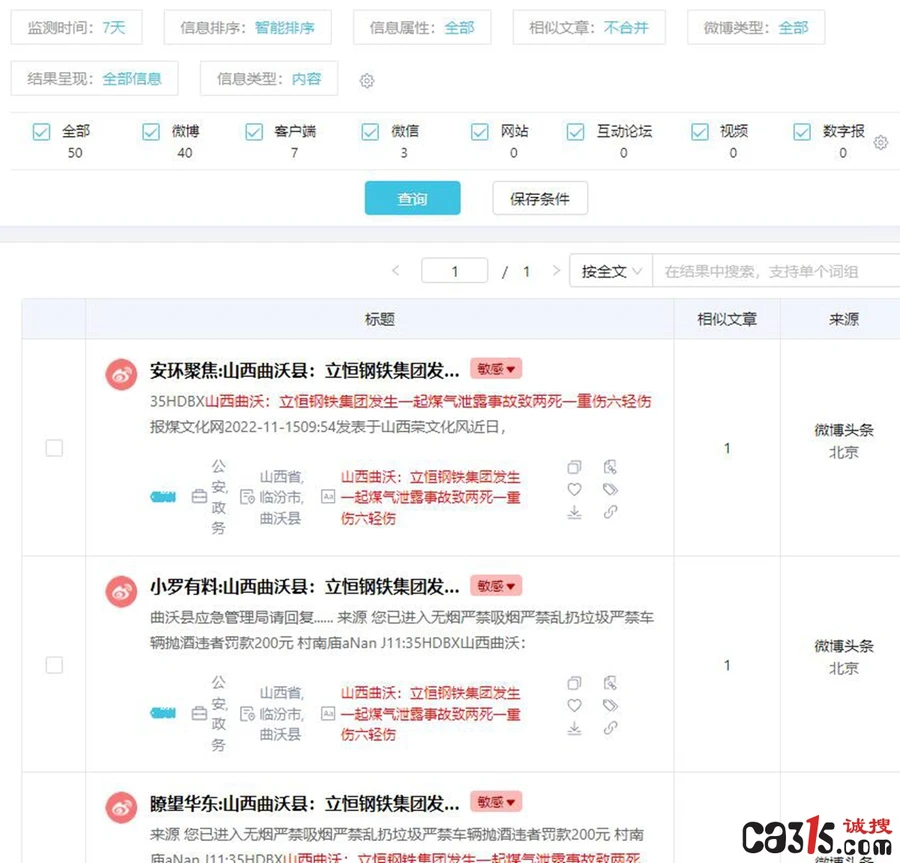Screen dimensions: 900x863
Task: Open source settings gear beside 数字报
Action: click(880, 142)
